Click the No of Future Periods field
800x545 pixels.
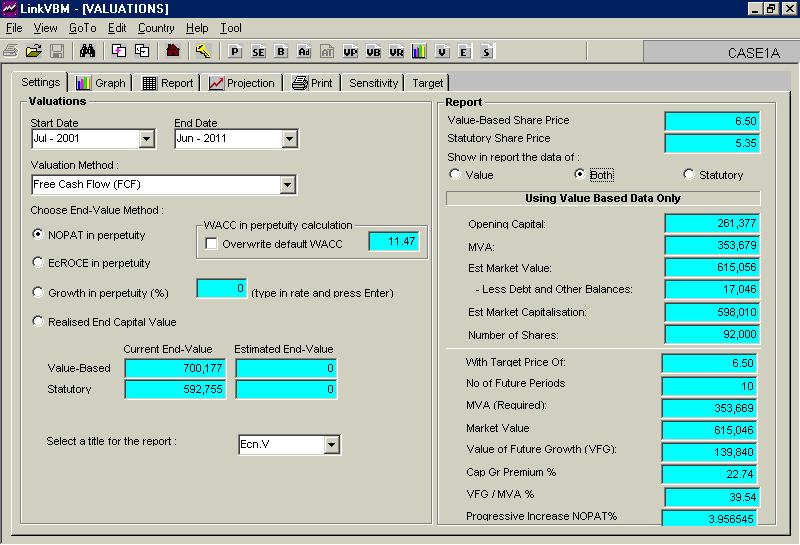pyautogui.click(x=710, y=386)
